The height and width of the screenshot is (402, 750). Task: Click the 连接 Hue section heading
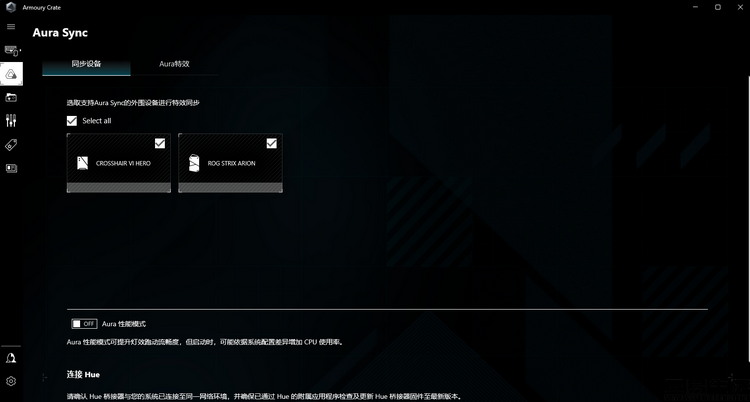[83, 374]
